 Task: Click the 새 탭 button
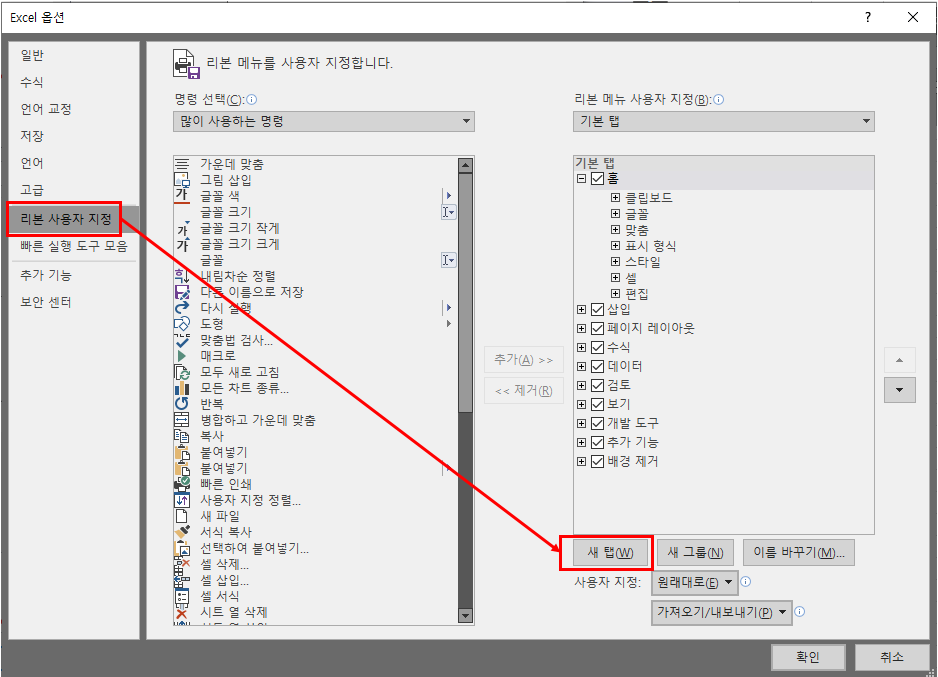click(x=610, y=553)
